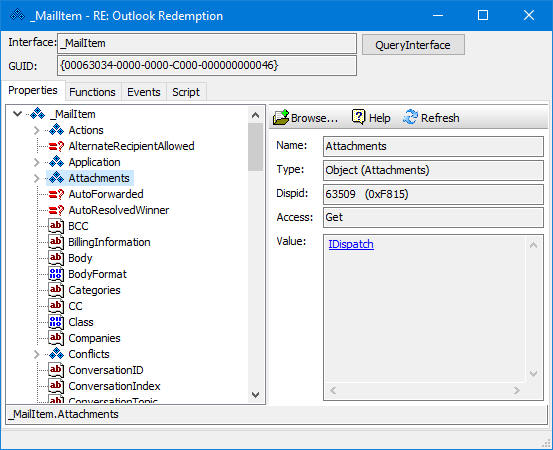Select the Companies property label
Viewport: 553px width, 450px height.
point(94,338)
